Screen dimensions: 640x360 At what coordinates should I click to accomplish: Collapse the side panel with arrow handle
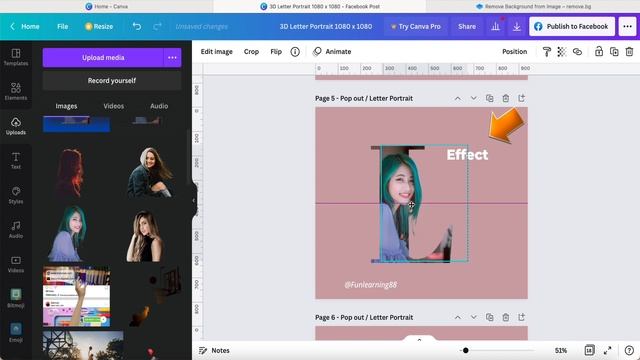coord(194,200)
